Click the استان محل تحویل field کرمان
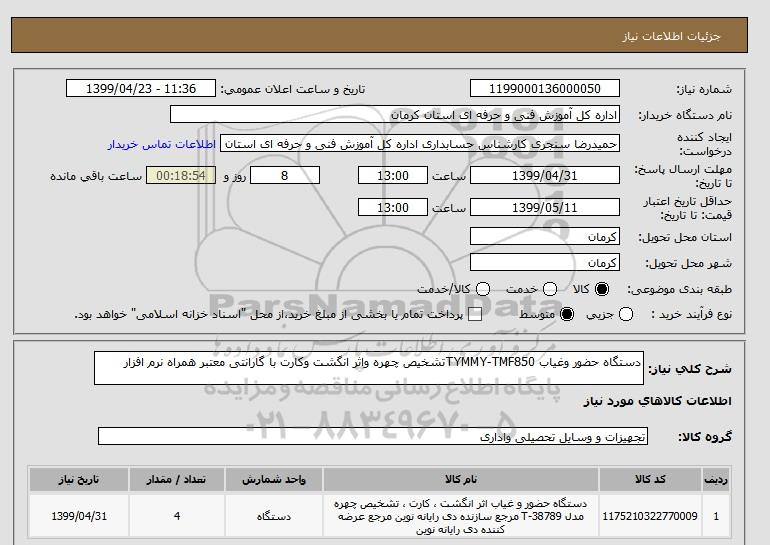The height and width of the screenshot is (545, 770). pos(545,237)
